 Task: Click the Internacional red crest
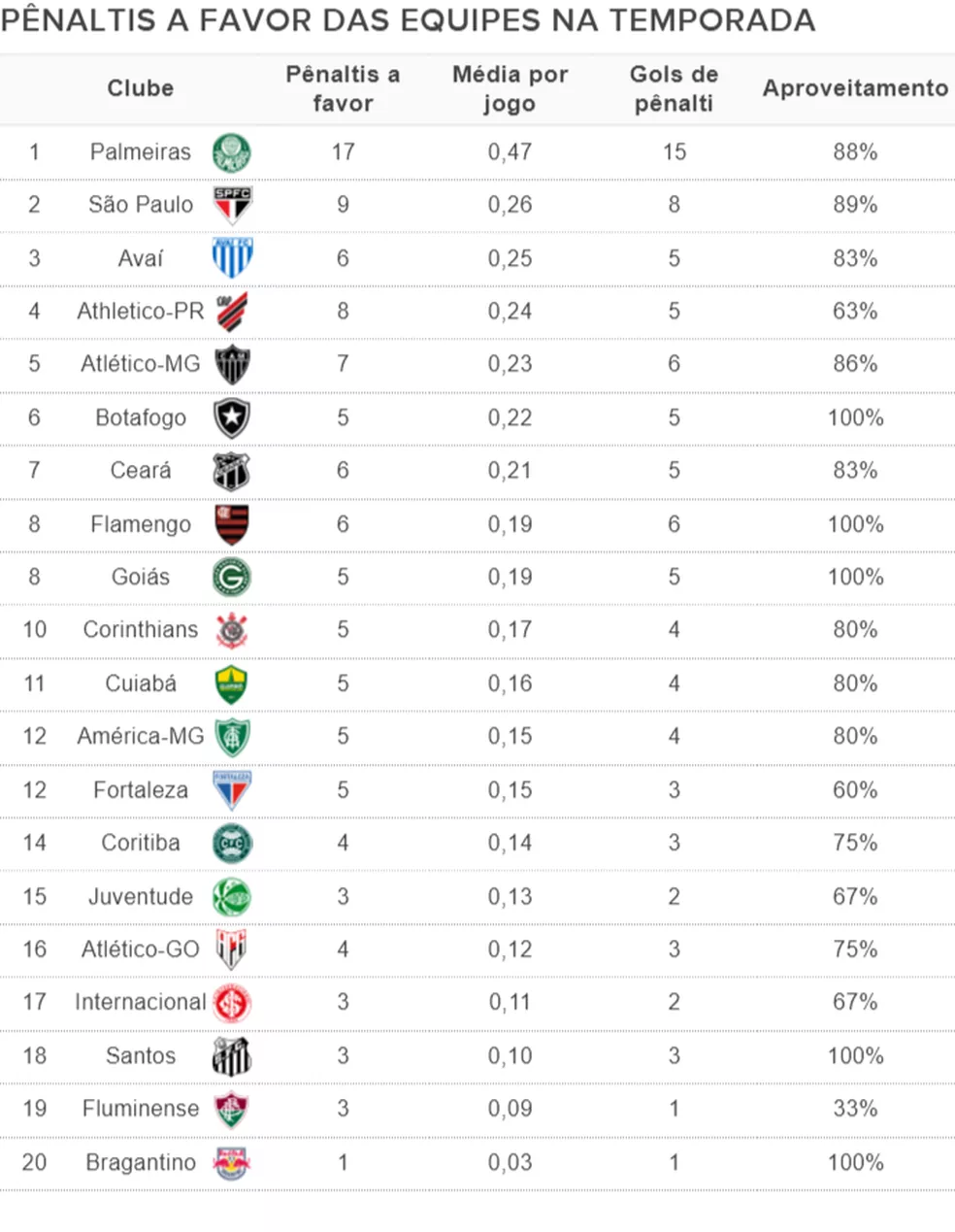(x=232, y=1003)
